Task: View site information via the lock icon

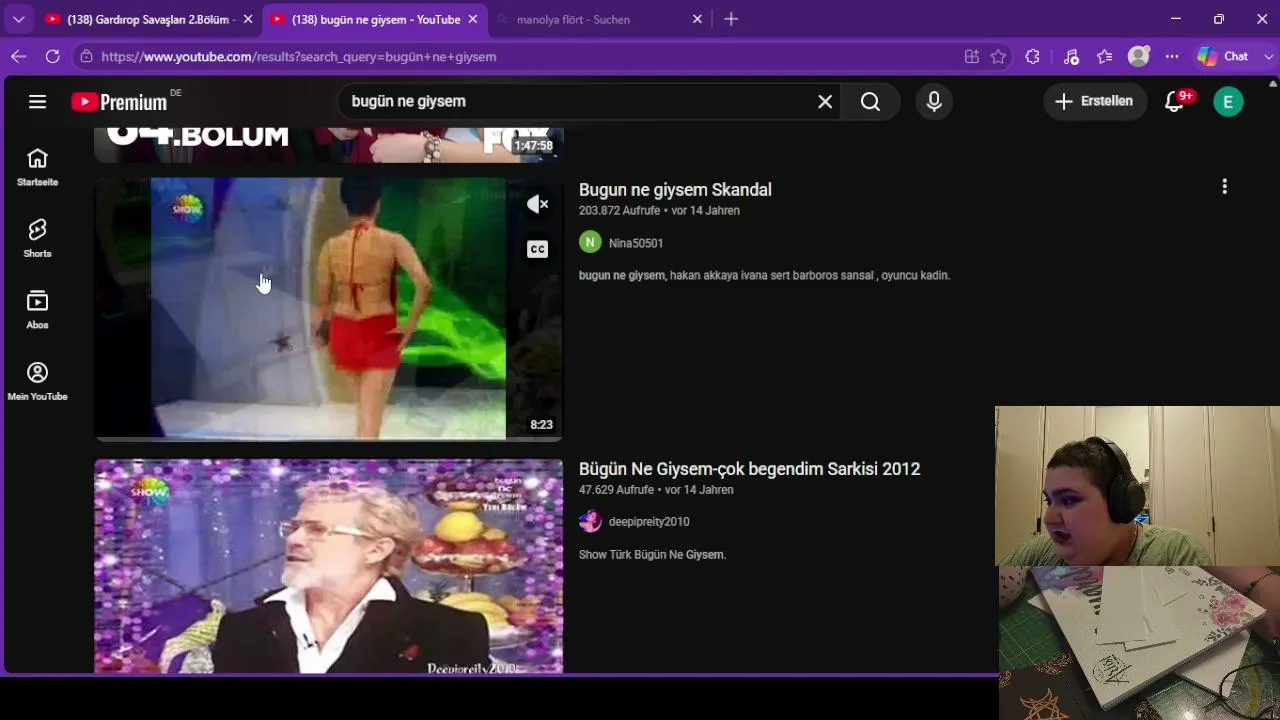Action: [x=87, y=57]
